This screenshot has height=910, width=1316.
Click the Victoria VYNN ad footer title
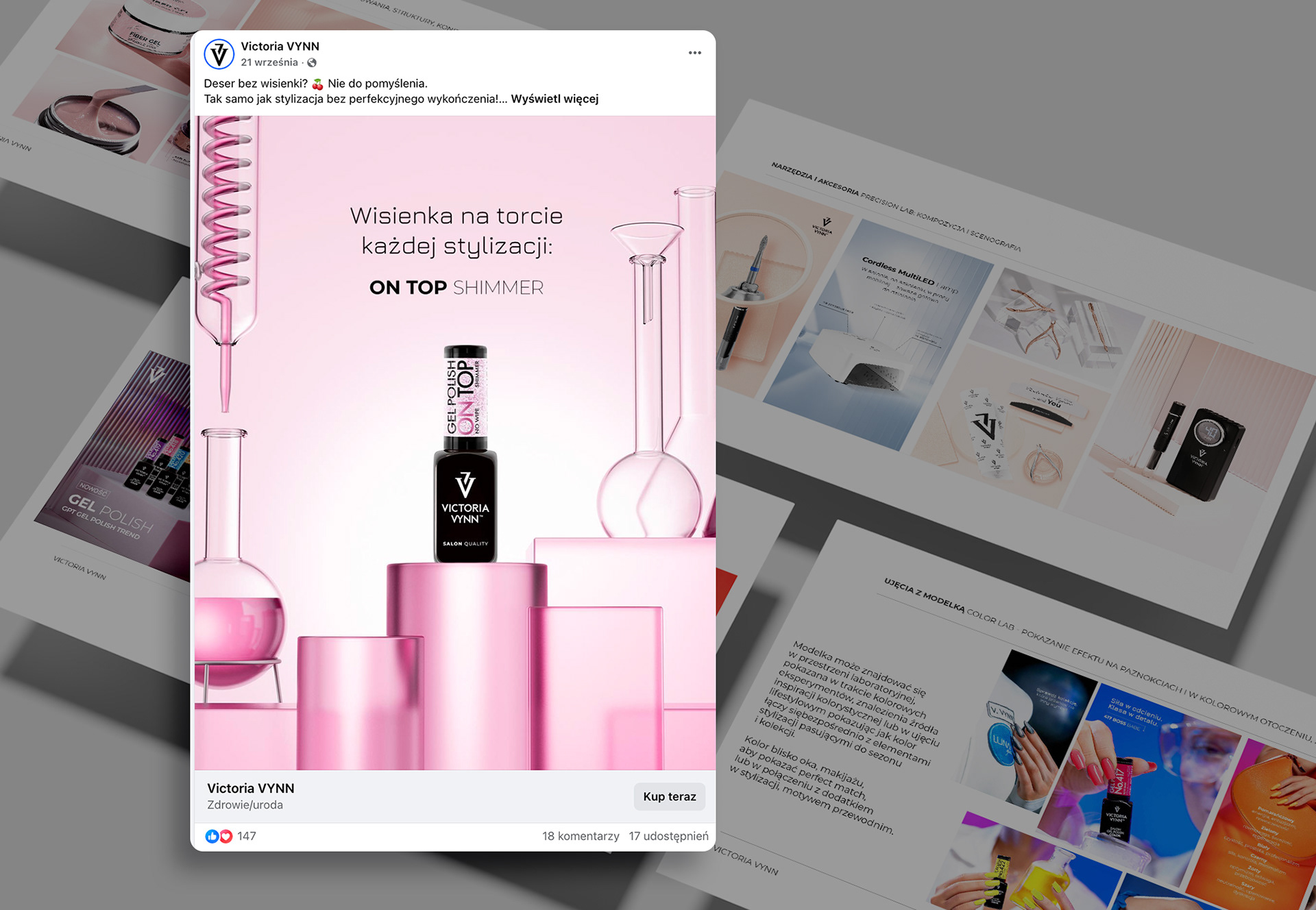click(x=251, y=788)
